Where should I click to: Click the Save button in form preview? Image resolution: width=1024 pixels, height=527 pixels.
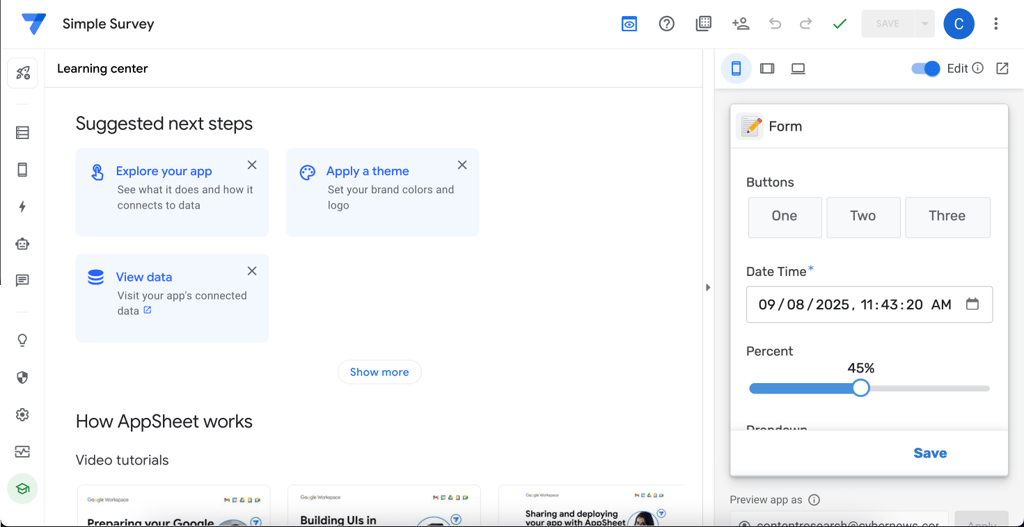point(930,453)
